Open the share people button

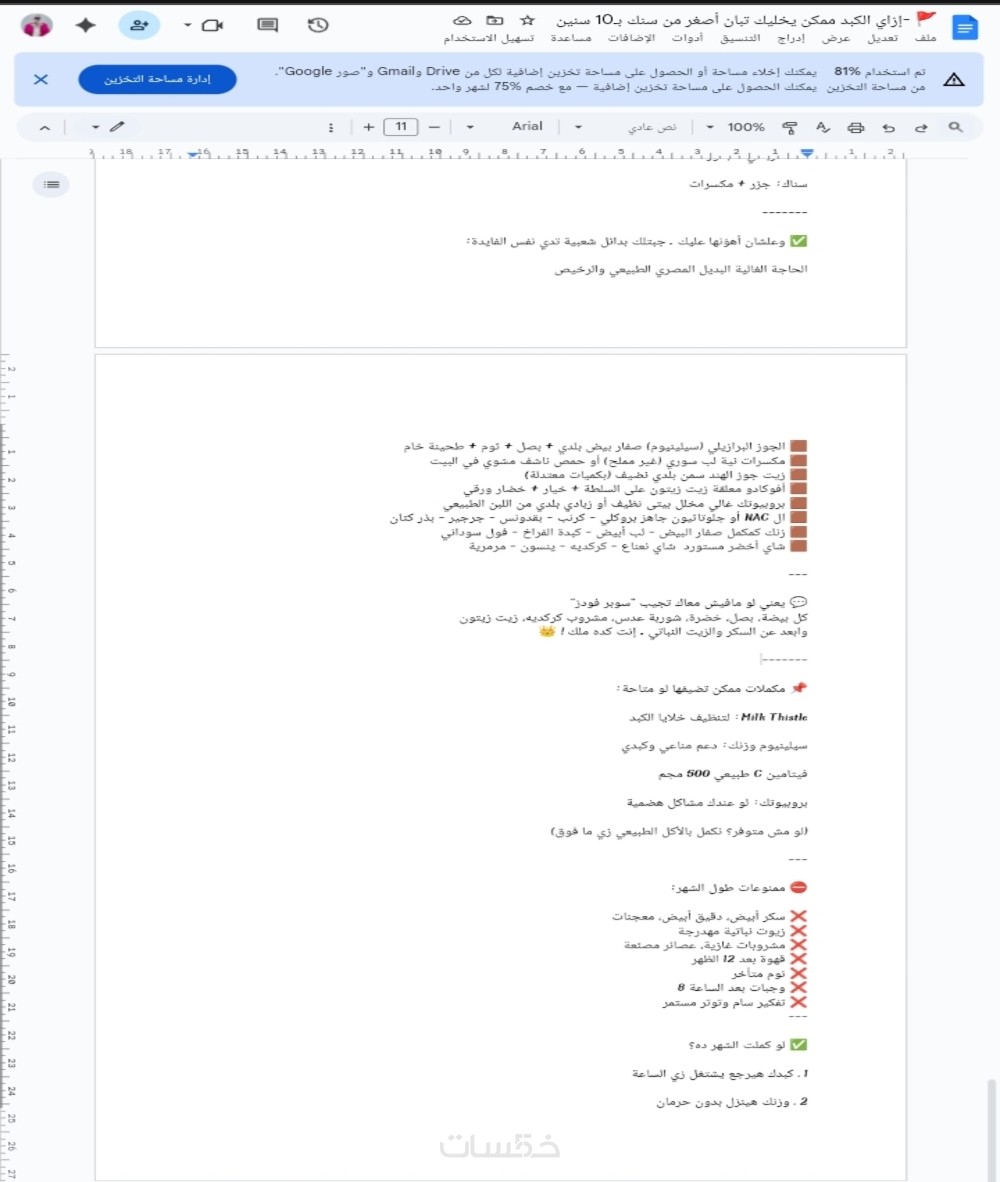click(139, 25)
